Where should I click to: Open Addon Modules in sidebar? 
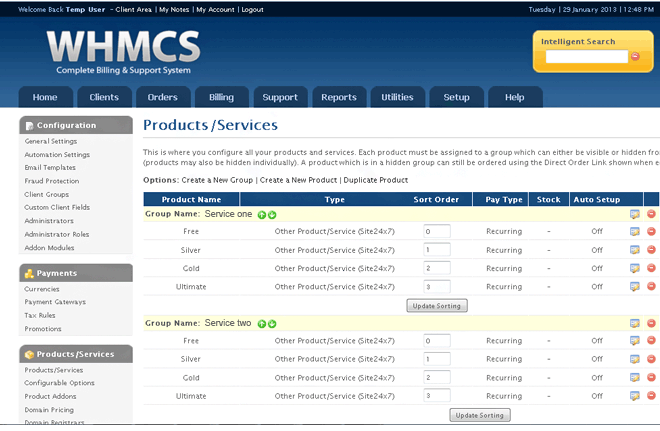pyautogui.click(x=49, y=248)
